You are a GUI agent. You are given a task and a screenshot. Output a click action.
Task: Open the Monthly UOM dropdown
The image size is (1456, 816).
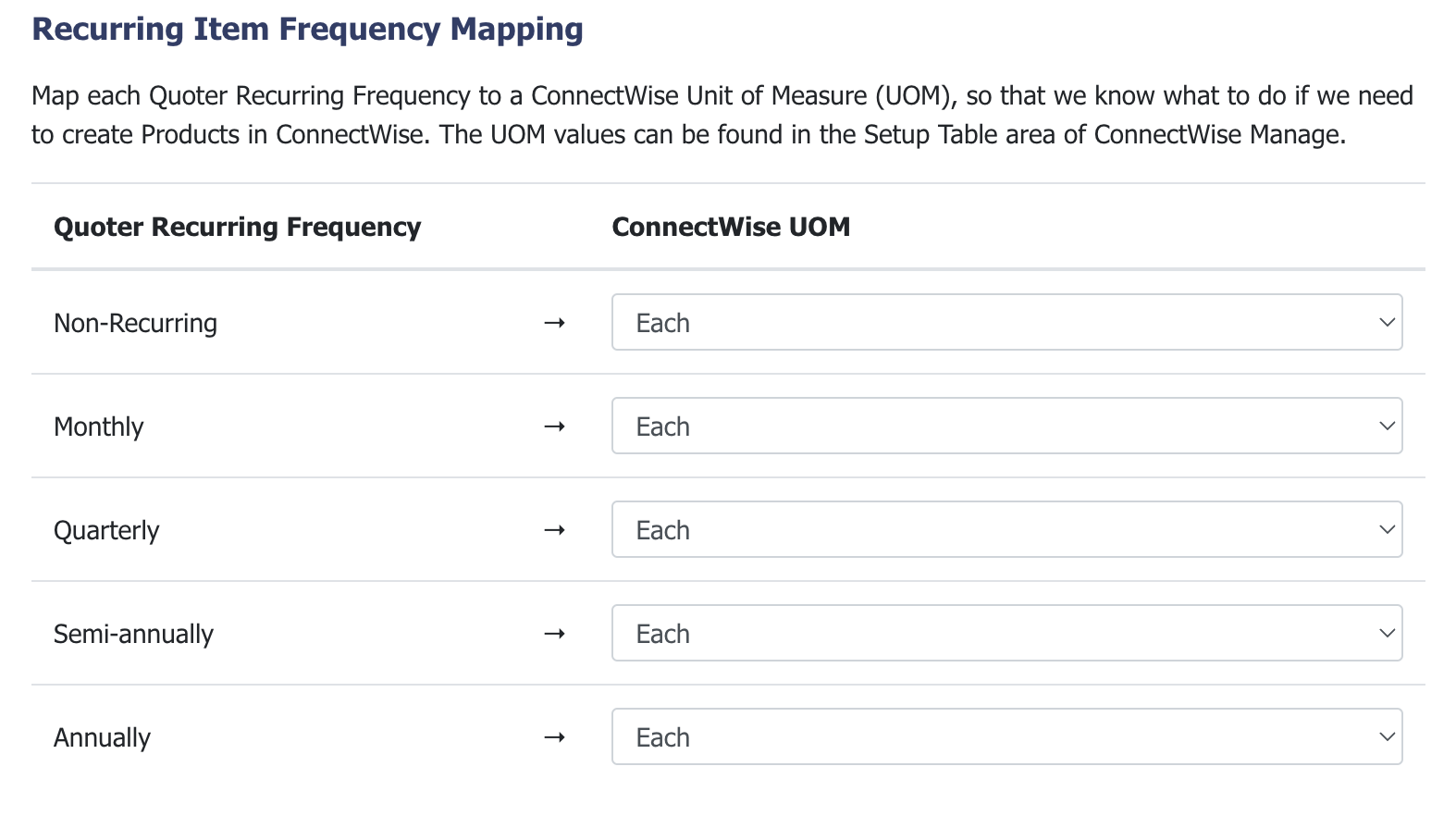point(1006,426)
